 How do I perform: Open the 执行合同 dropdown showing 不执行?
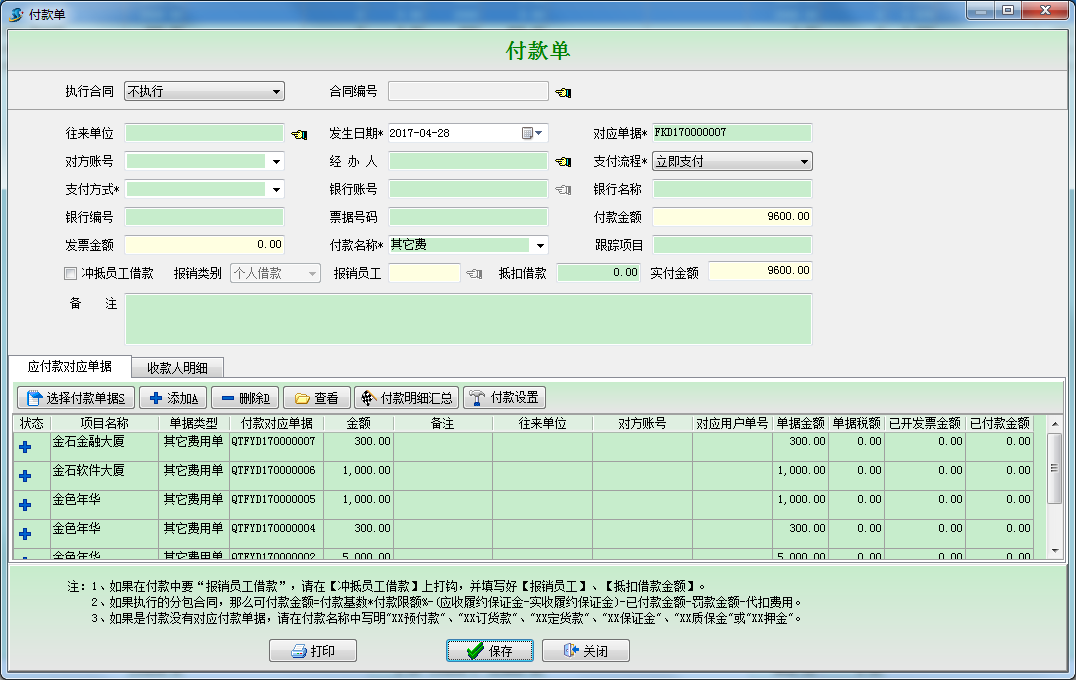277,91
